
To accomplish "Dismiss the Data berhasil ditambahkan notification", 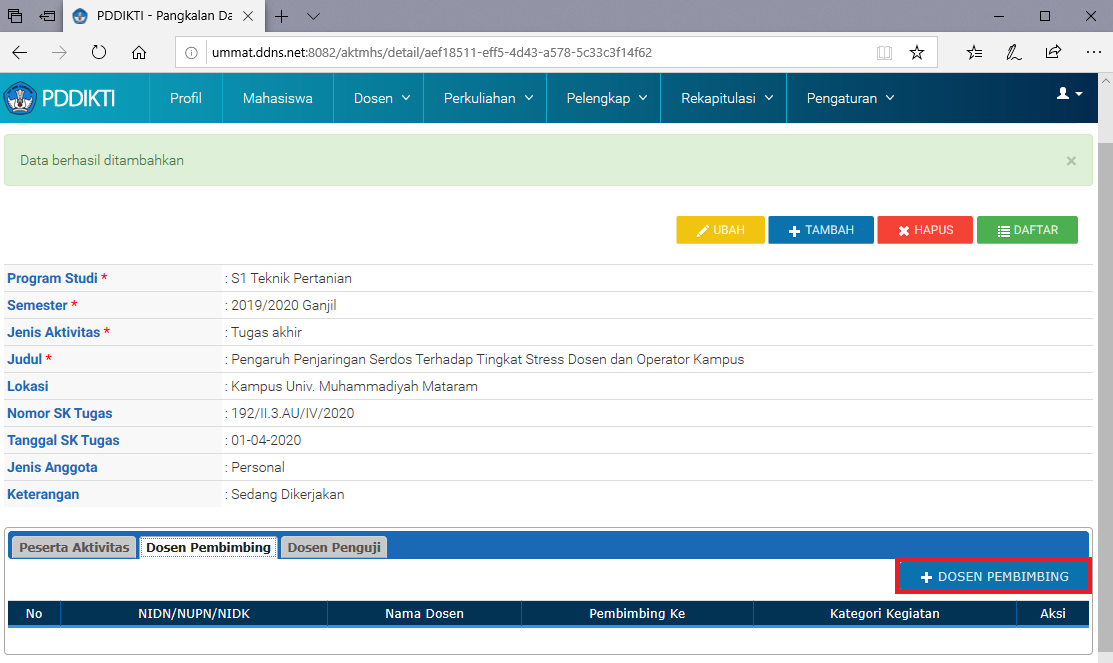I will click(x=1070, y=161).
